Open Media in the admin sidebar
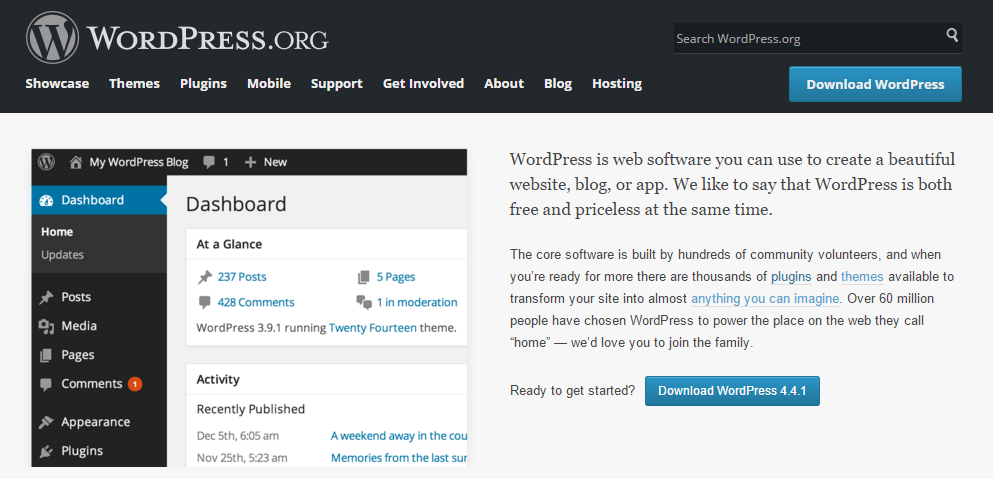The image size is (993, 479). pos(79,326)
